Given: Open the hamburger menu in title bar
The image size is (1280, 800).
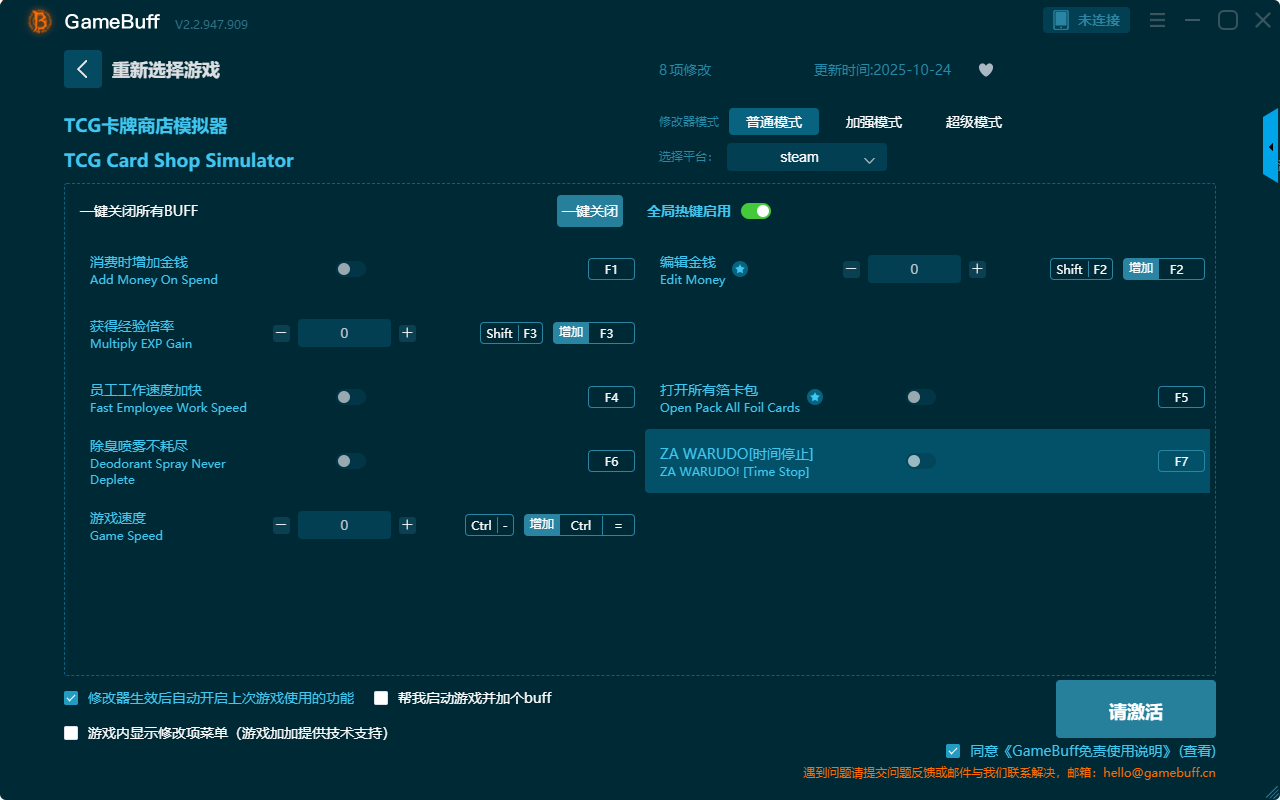Looking at the screenshot, I should (1157, 20).
